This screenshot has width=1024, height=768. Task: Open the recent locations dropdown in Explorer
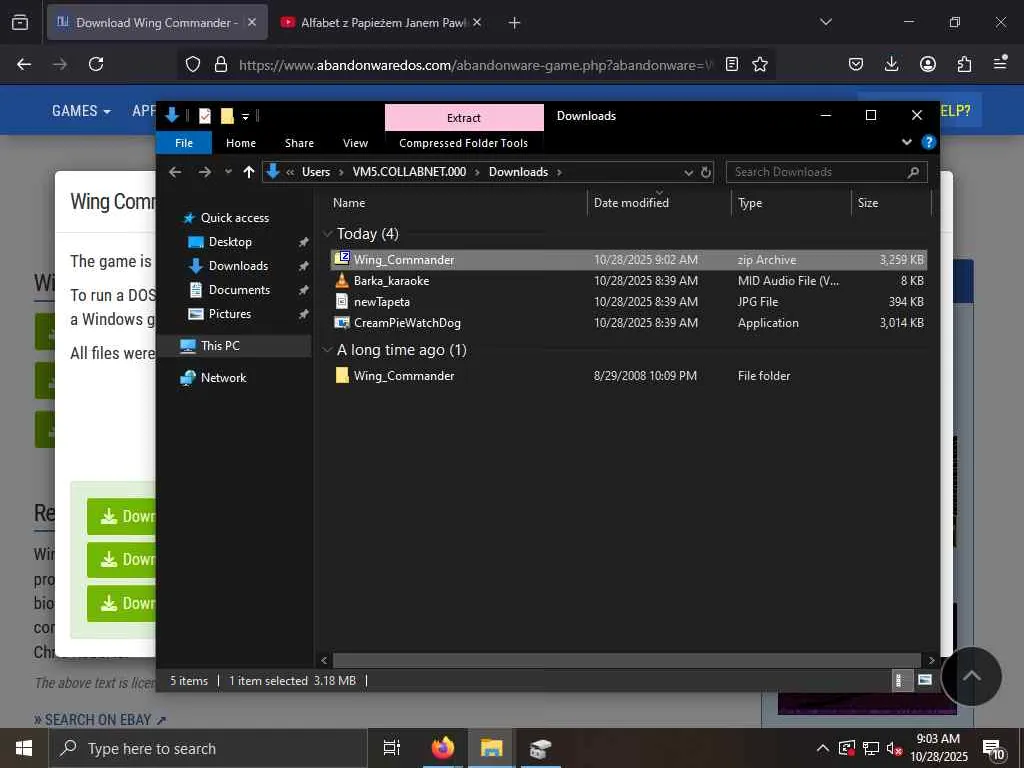(228, 172)
